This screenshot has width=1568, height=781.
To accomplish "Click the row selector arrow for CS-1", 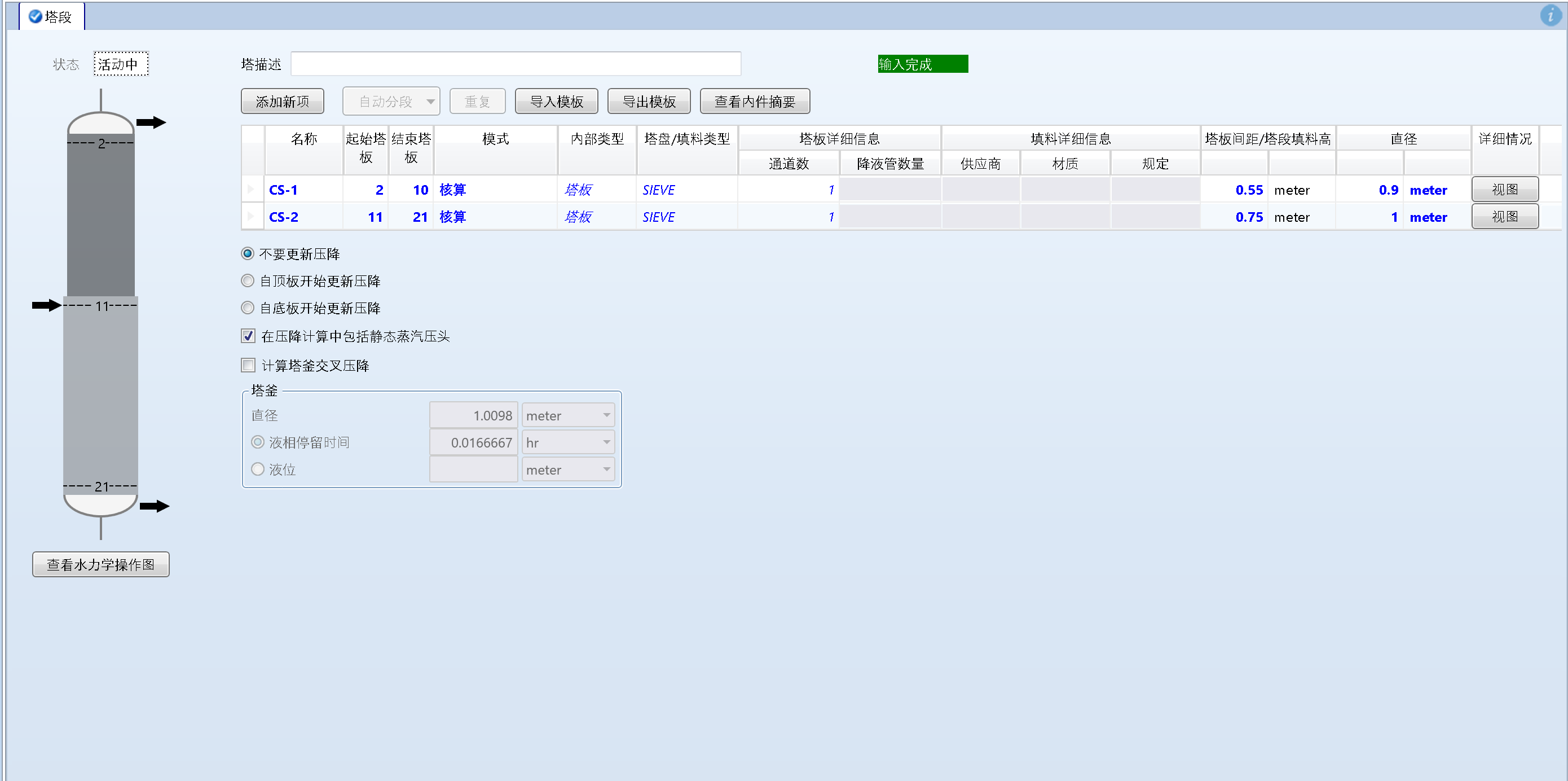I will 252,190.
